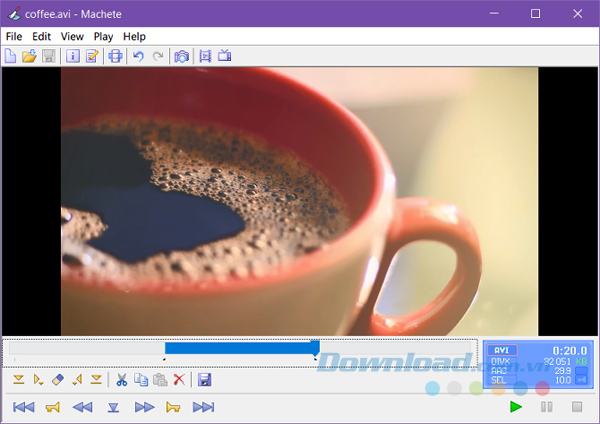The width and height of the screenshot is (600, 424).
Task: Copy the selection with the two-pages icon
Action: [x=141, y=380]
